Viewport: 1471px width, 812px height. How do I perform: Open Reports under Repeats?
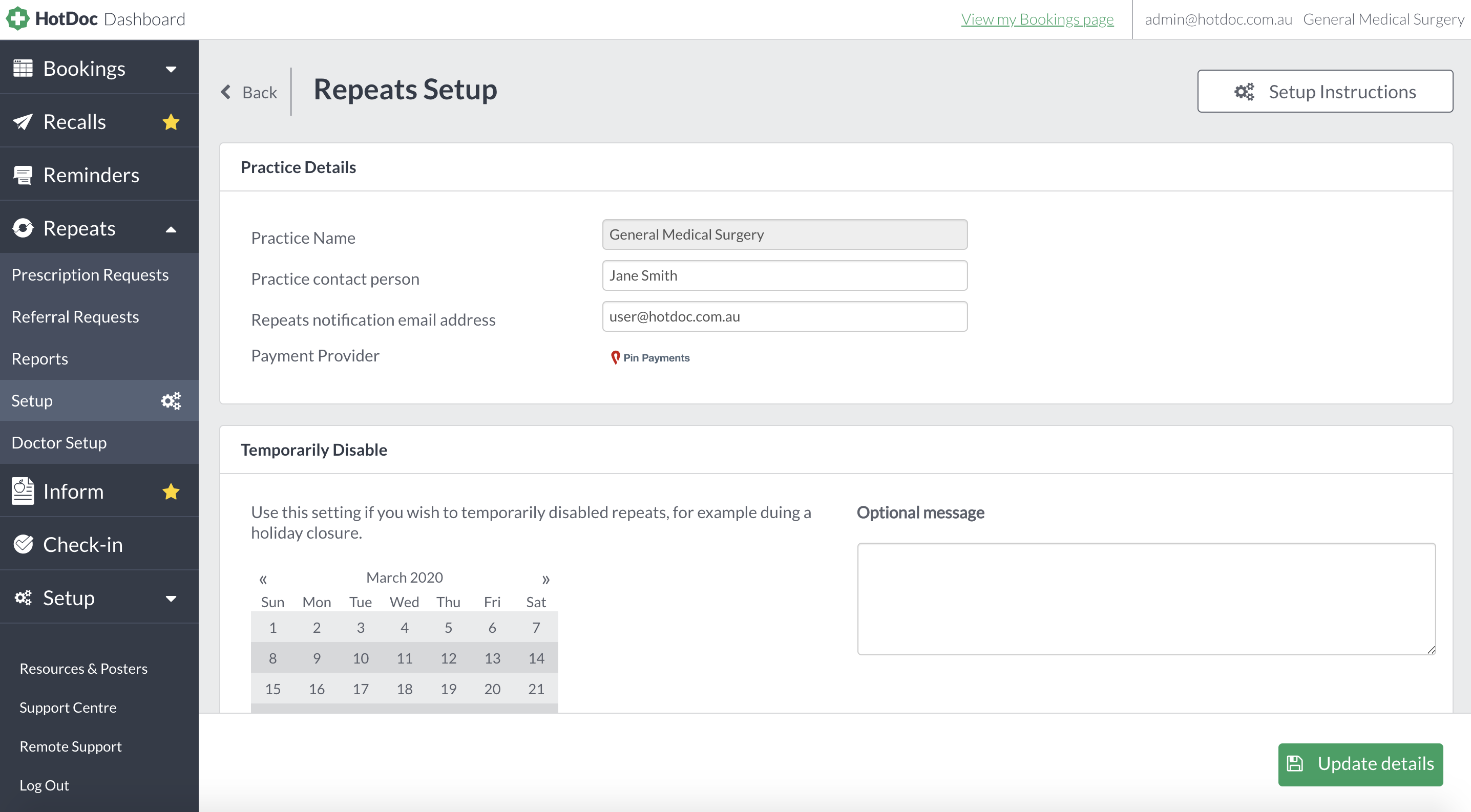(x=99, y=358)
